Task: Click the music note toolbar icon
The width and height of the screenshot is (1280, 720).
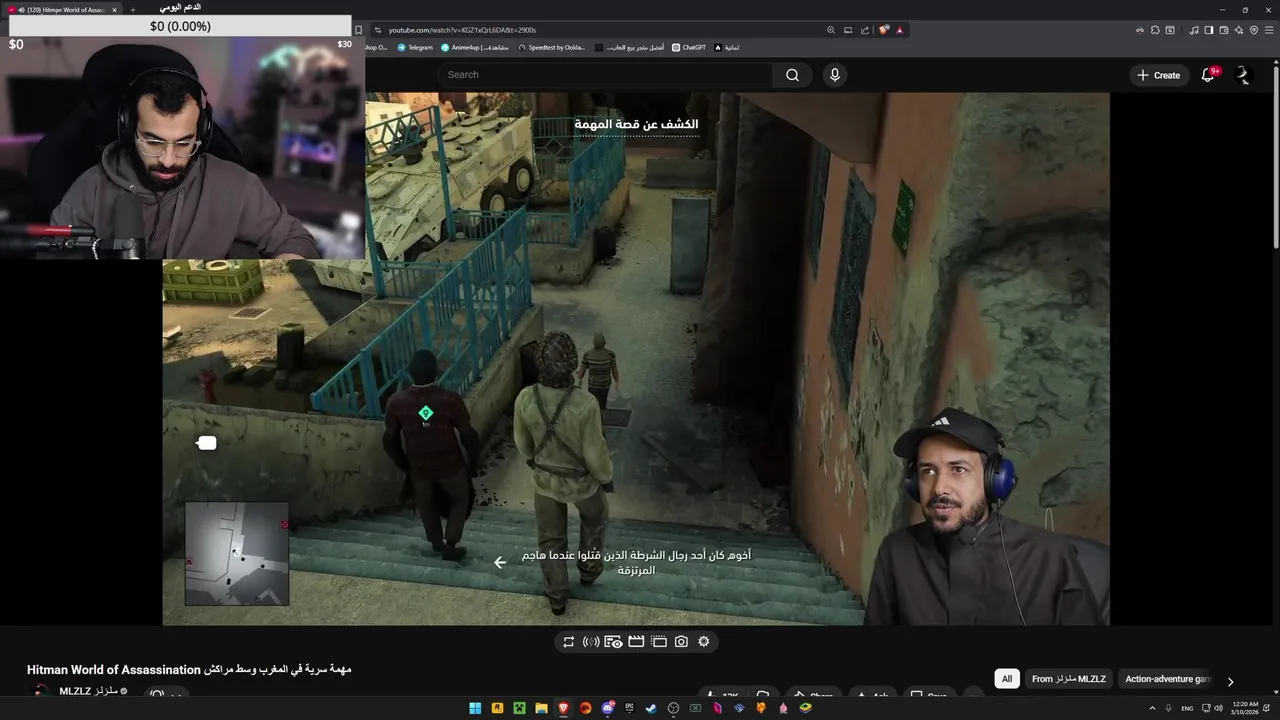Action: pyautogui.click(x=1194, y=30)
